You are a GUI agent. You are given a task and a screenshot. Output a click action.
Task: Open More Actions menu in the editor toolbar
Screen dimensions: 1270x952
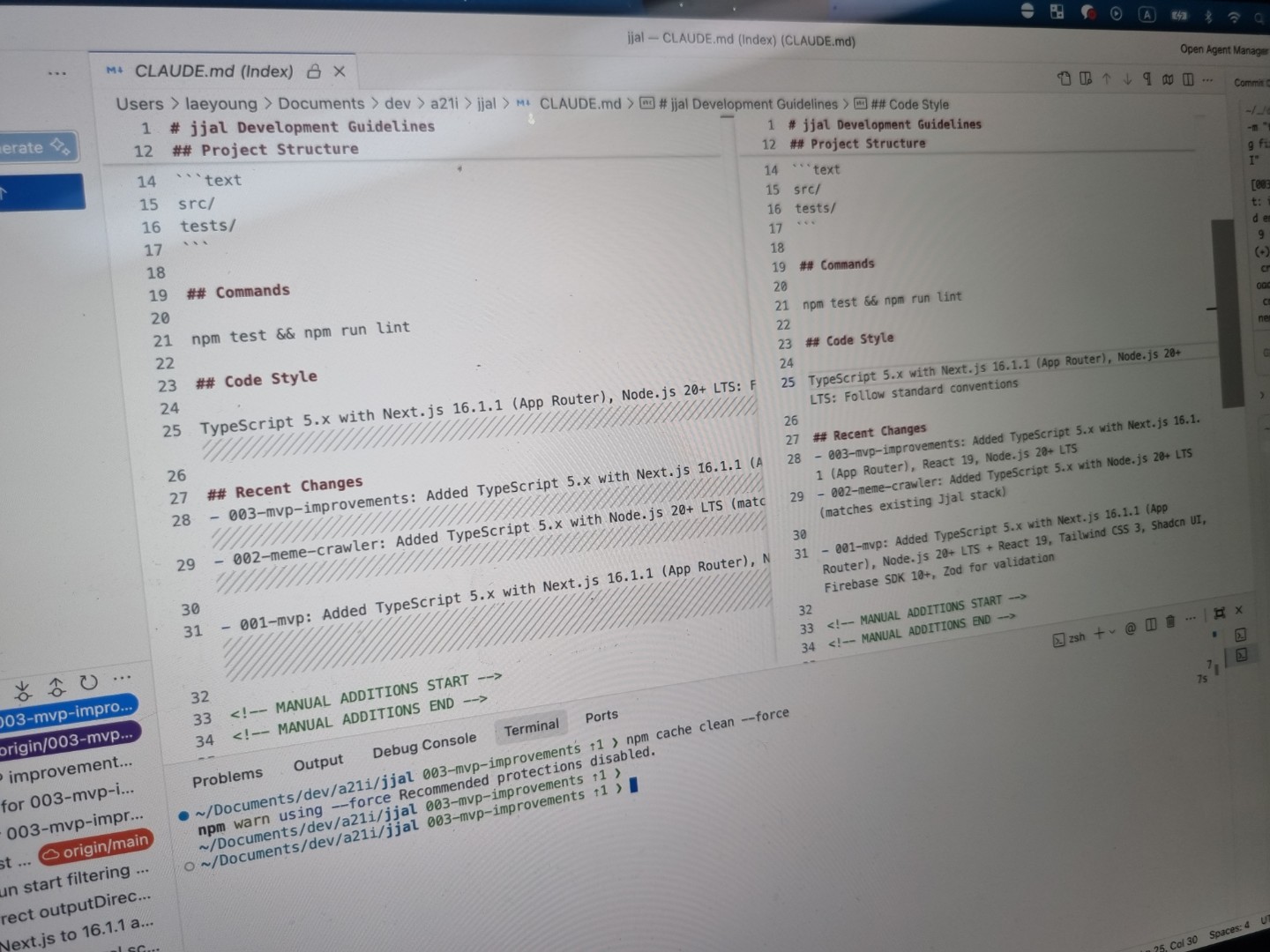pyautogui.click(x=1207, y=80)
